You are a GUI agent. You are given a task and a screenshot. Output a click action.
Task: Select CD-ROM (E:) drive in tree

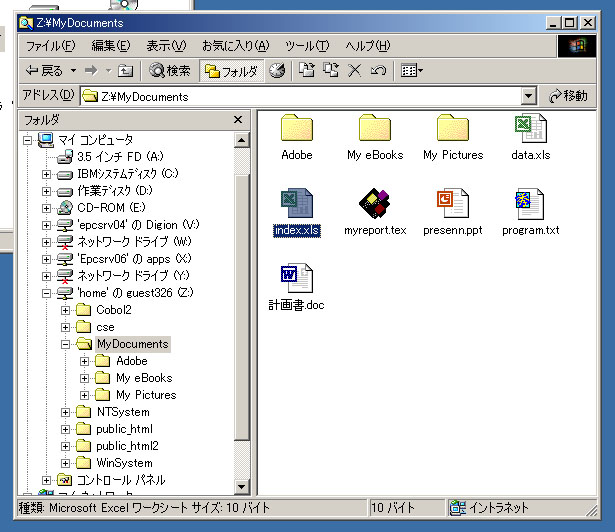click(x=111, y=208)
